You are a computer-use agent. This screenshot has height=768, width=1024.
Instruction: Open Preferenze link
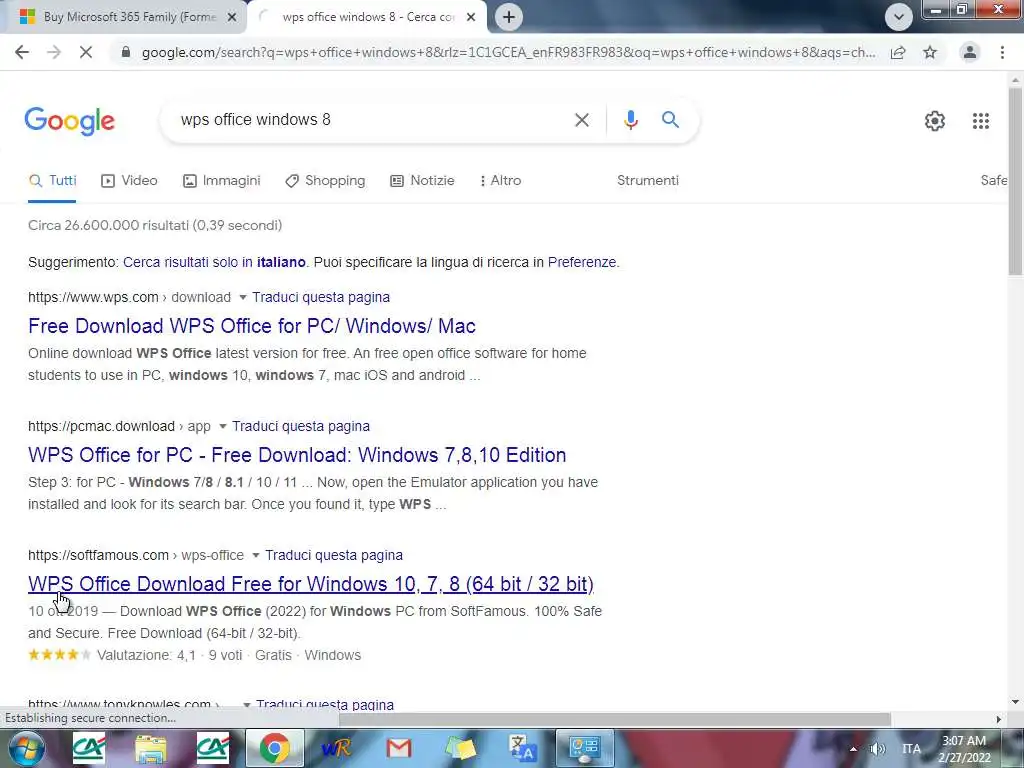point(582,263)
